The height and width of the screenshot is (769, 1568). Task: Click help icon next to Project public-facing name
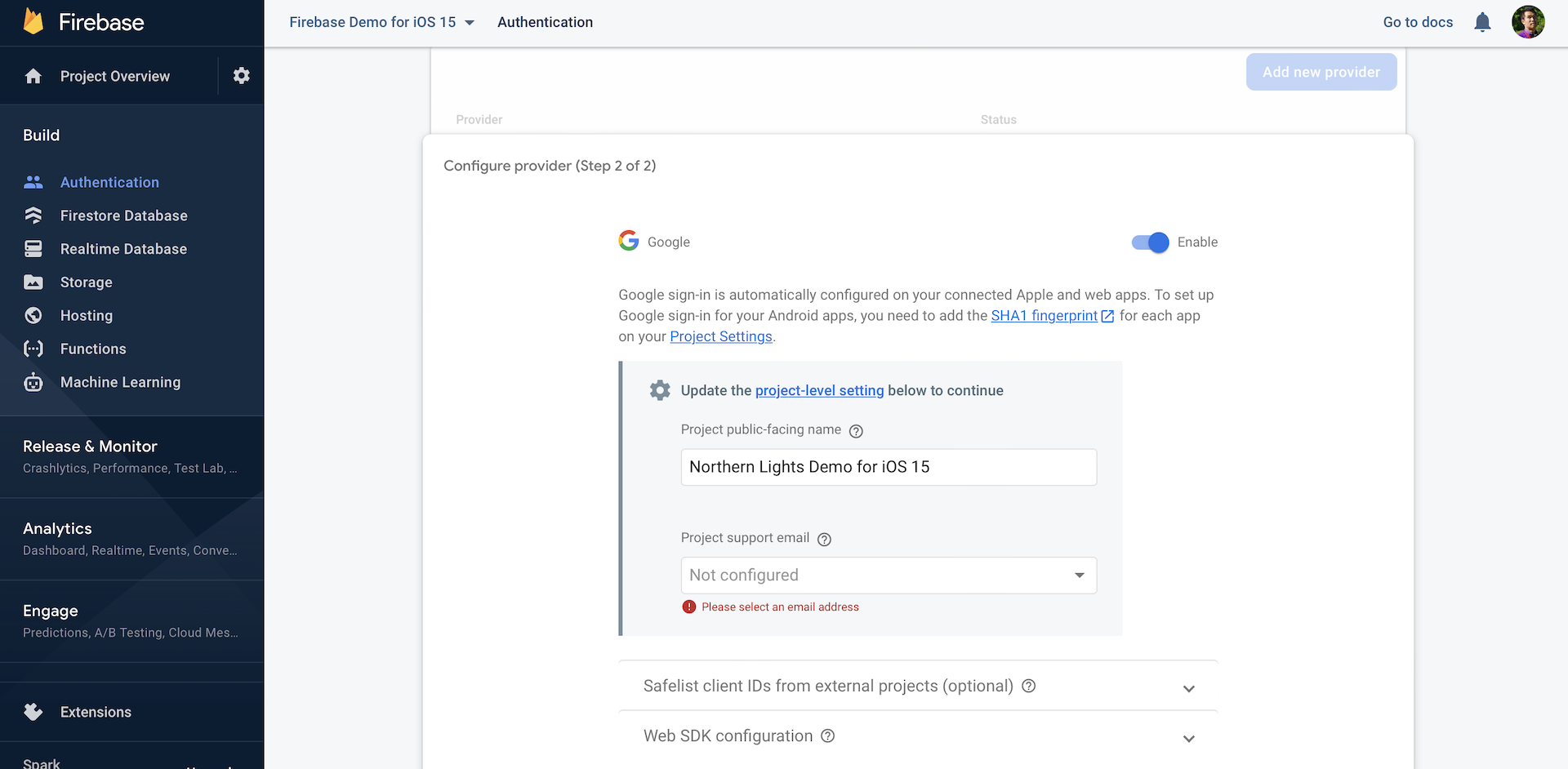[856, 431]
